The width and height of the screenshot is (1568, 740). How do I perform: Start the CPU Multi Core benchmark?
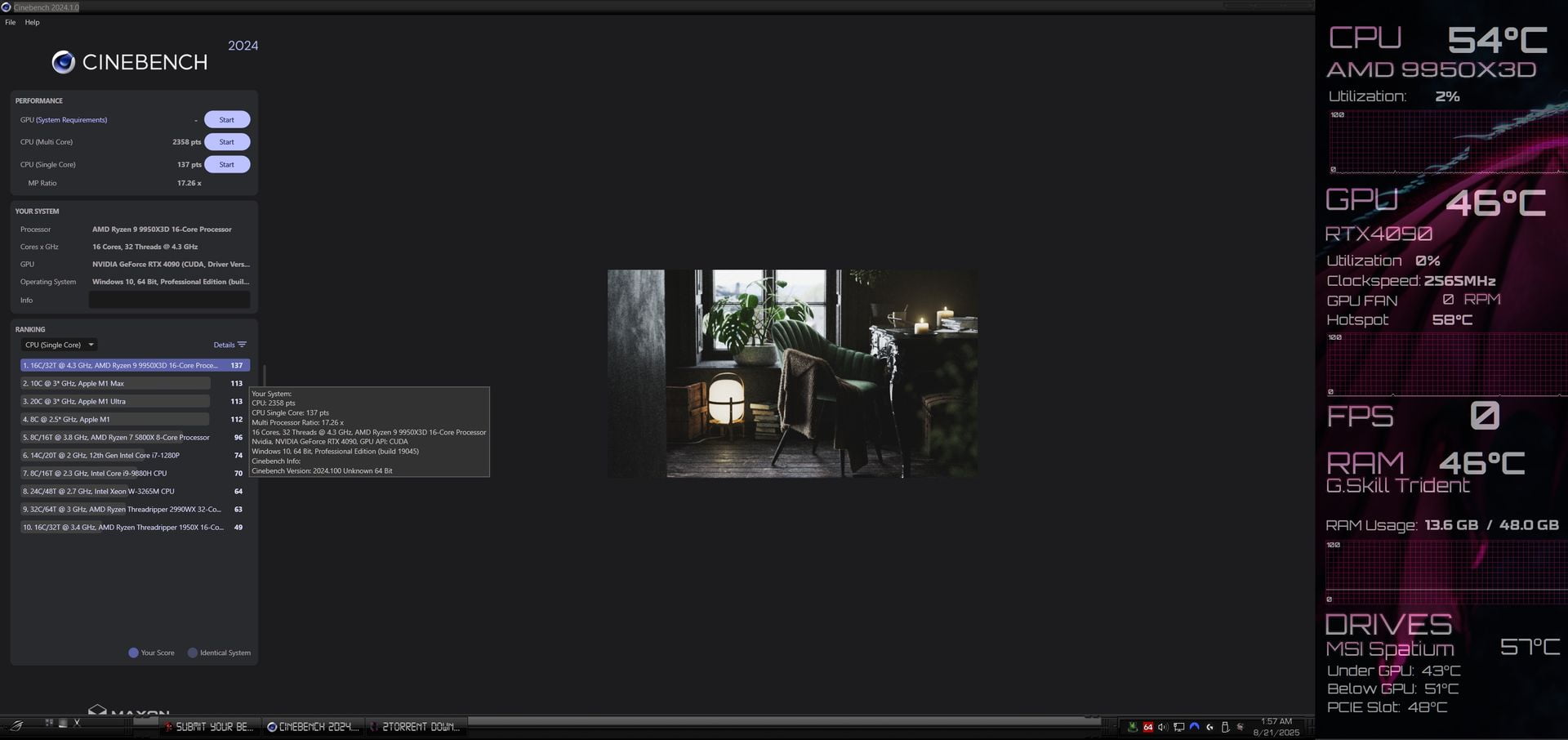[227, 142]
